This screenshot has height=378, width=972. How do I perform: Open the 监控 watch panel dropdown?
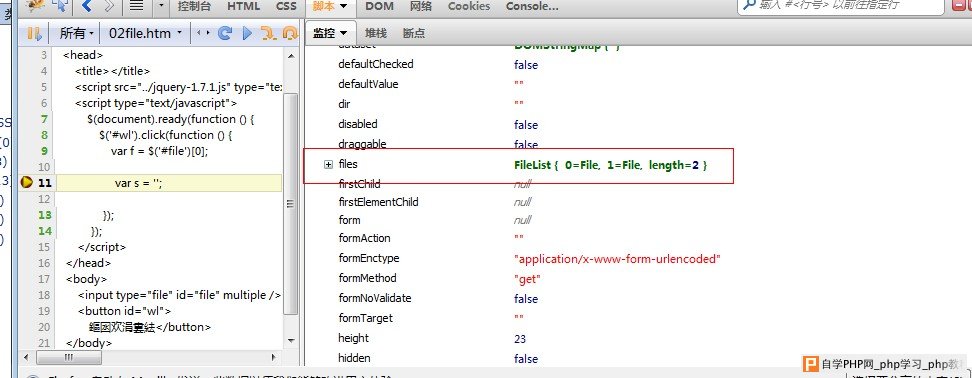coord(330,33)
